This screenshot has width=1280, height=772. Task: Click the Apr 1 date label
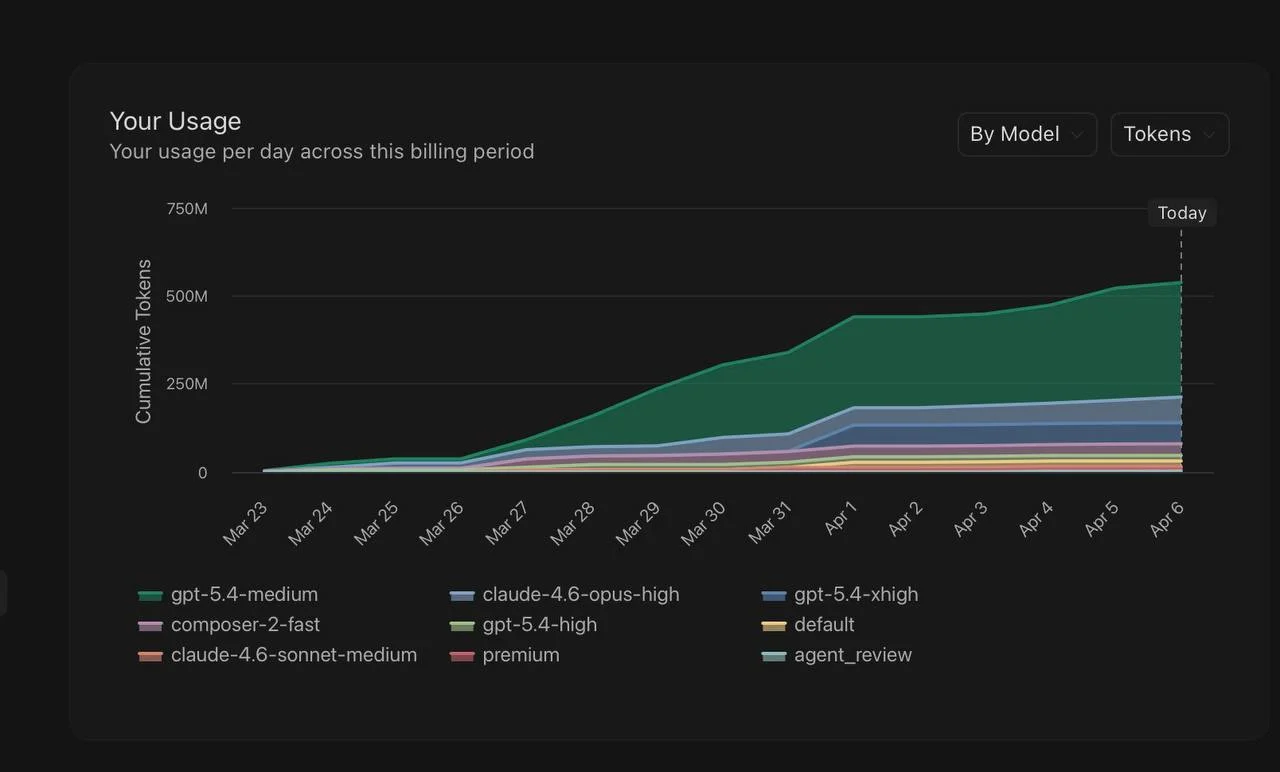click(x=841, y=518)
